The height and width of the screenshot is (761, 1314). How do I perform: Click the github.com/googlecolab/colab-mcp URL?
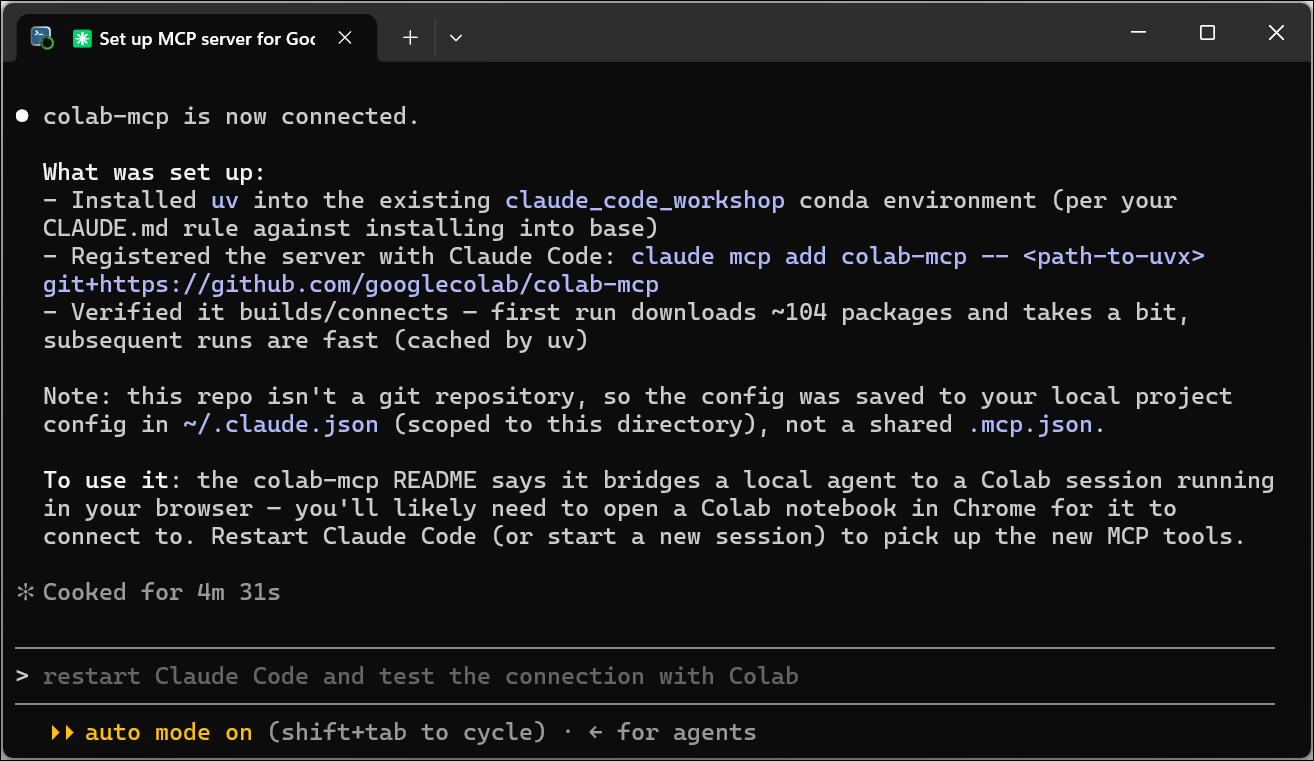(351, 284)
